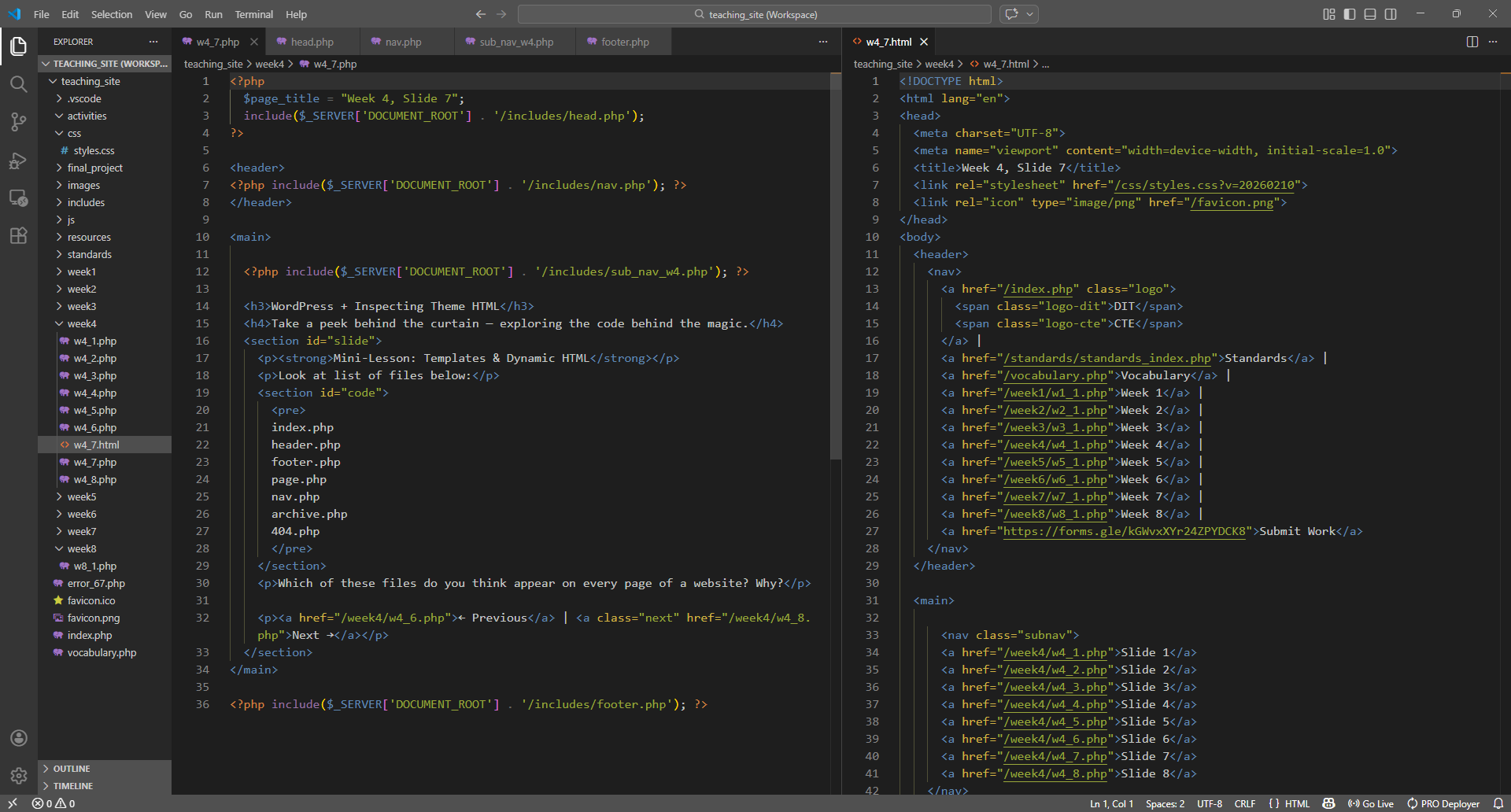Image resolution: width=1511 pixels, height=812 pixels.
Task: Expand the week5 folder
Action: coord(81,497)
